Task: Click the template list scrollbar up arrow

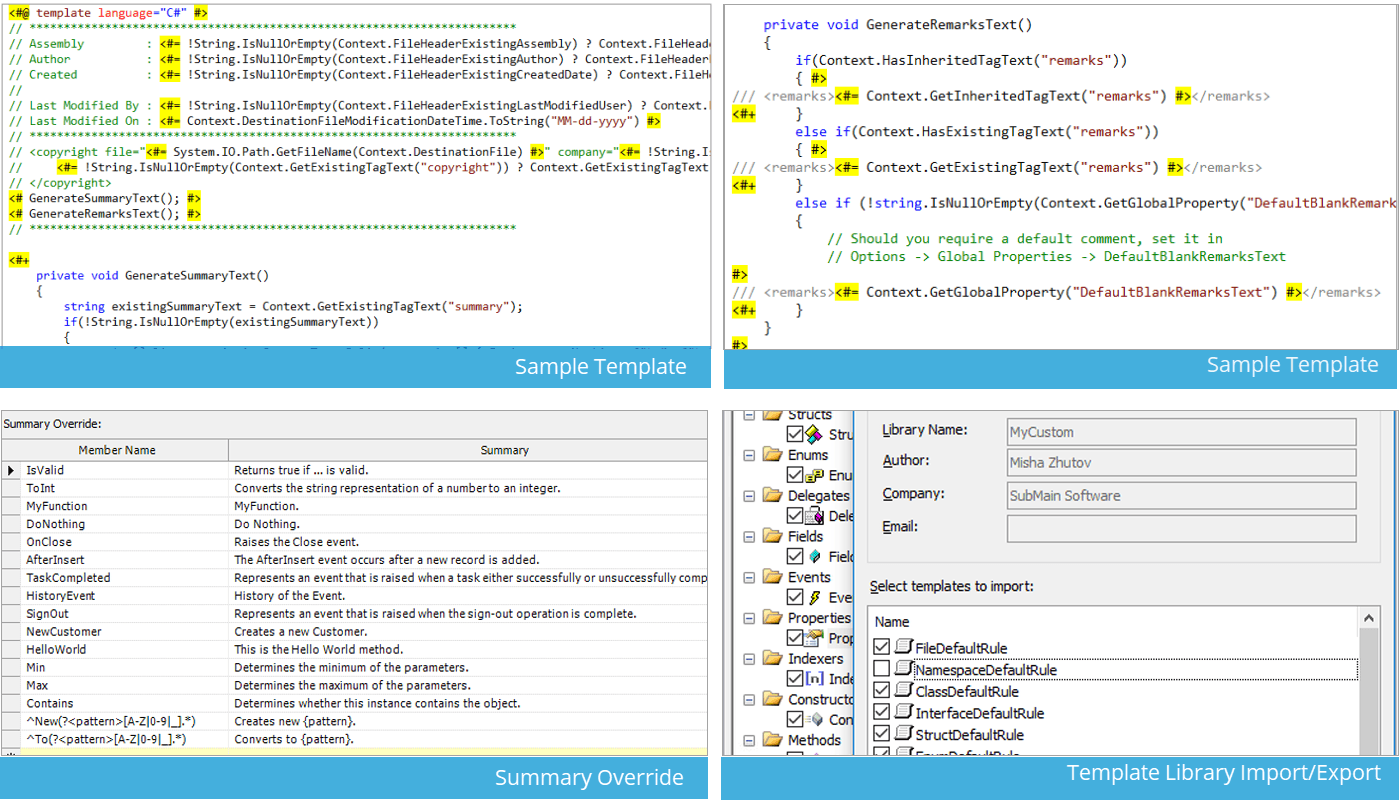Action: point(1371,620)
